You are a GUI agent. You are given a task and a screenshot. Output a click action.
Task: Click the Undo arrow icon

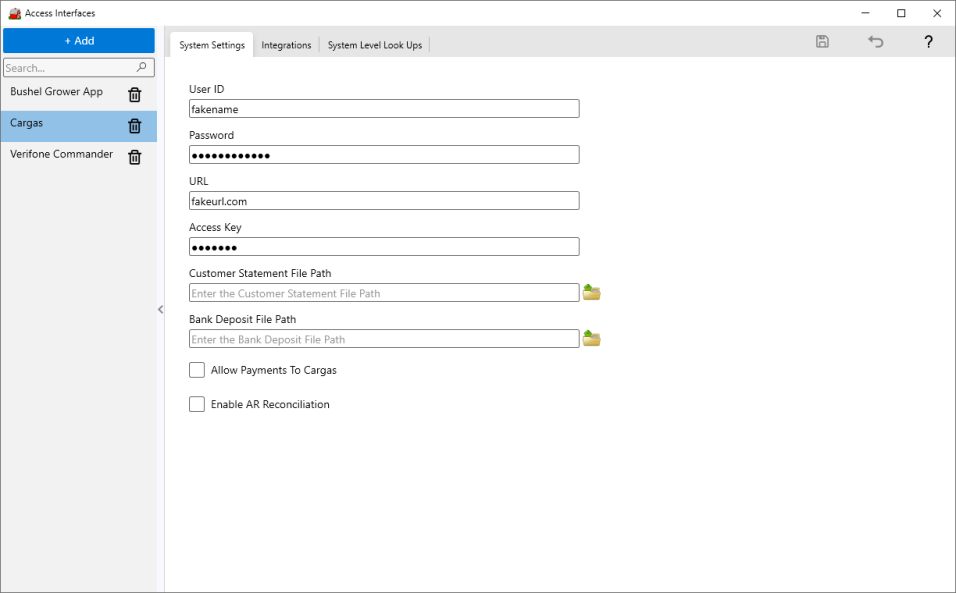coord(876,42)
